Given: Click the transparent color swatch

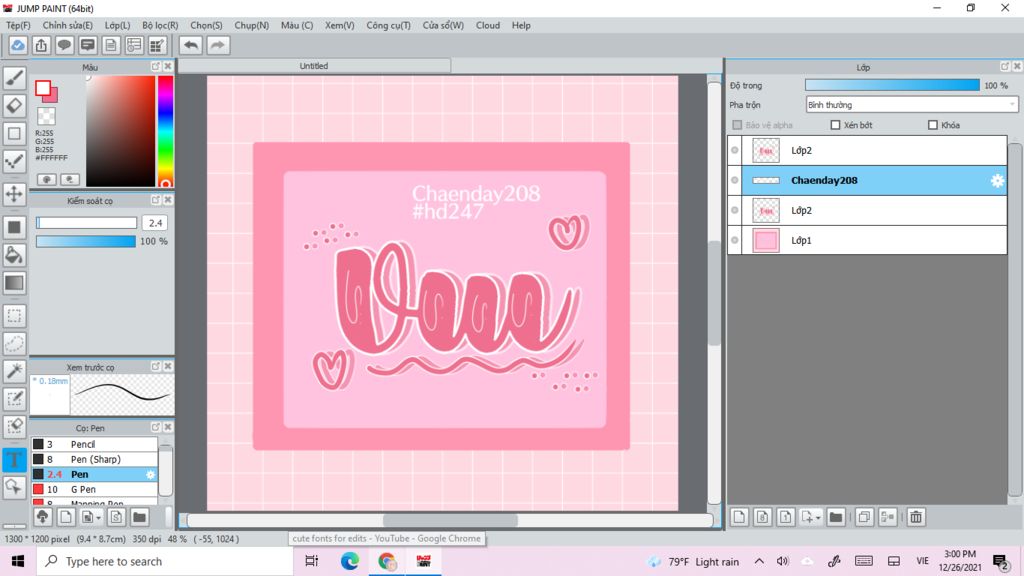Looking at the screenshot, I should coord(46,116).
